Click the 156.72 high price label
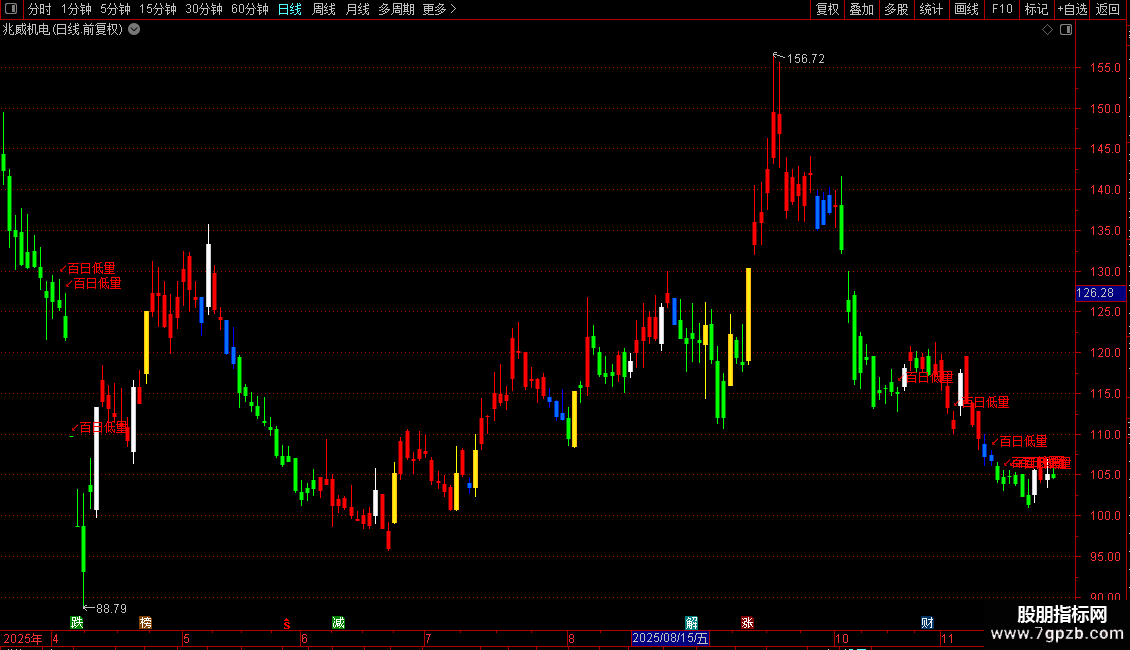Viewport: 1130px width, 650px height. point(806,59)
